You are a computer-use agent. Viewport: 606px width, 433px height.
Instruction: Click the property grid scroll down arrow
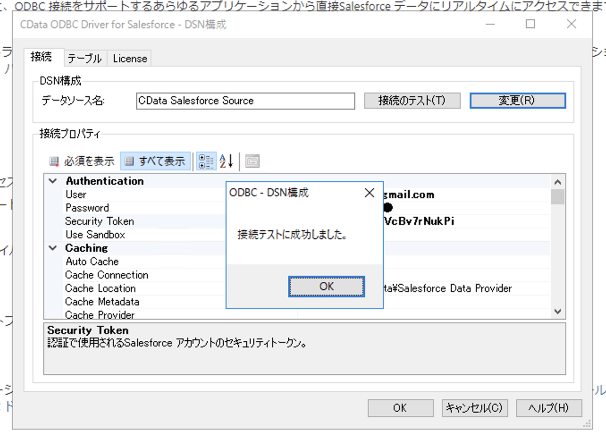pos(557,311)
